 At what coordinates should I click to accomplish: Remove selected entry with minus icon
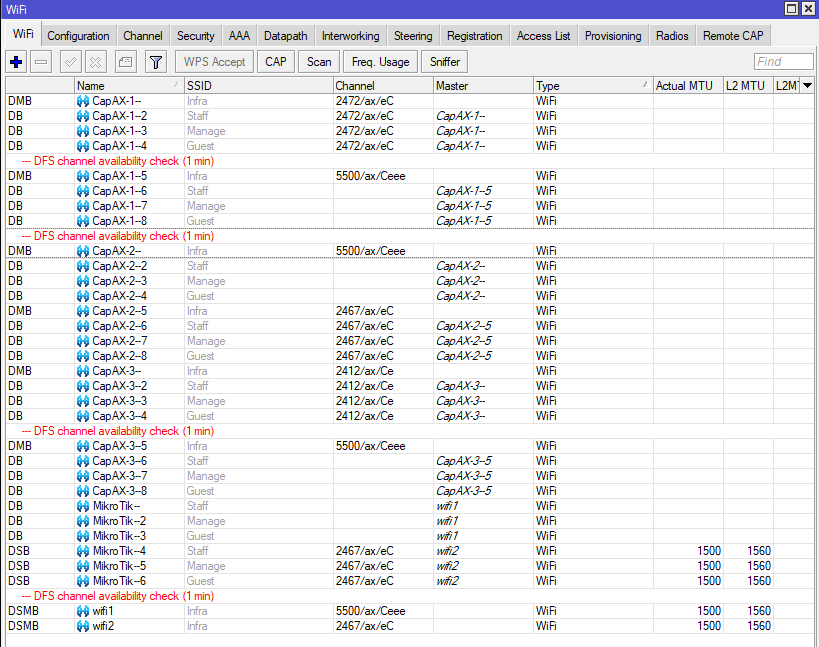point(41,62)
